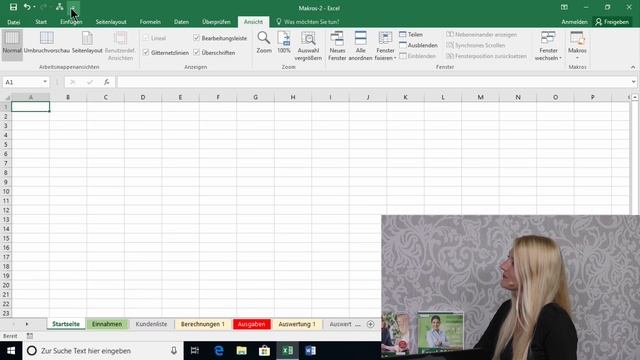The height and width of the screenshot is (360, 640).
Task: Select column D header
Action: [x=143, y=97]
